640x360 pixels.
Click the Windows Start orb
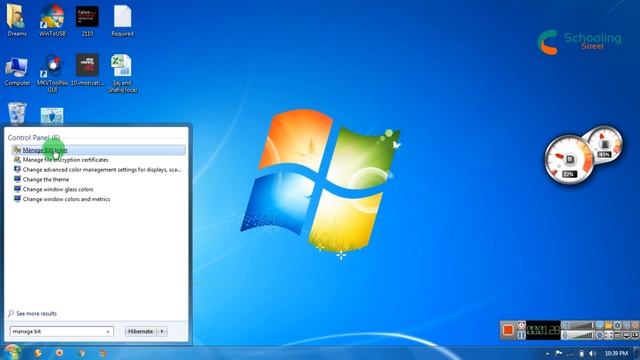pyautogui.click(x=12, y=352)
